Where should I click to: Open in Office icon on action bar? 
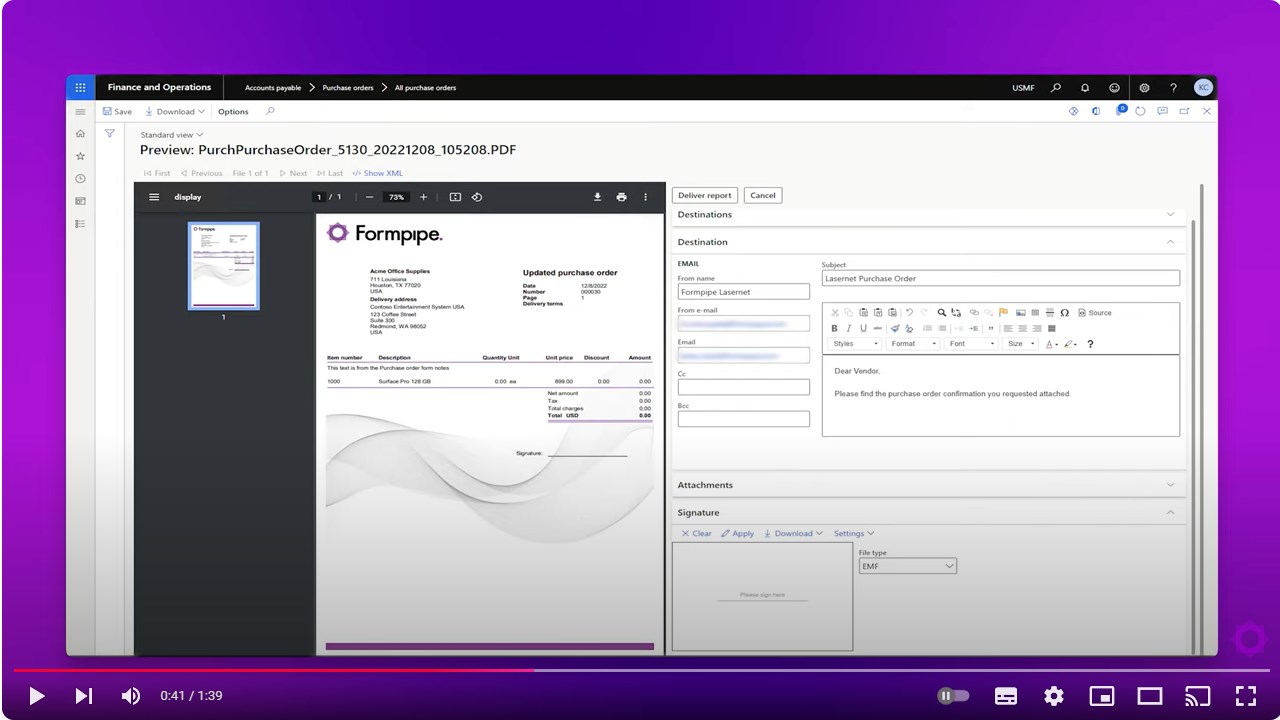[x=1096, y=112]
